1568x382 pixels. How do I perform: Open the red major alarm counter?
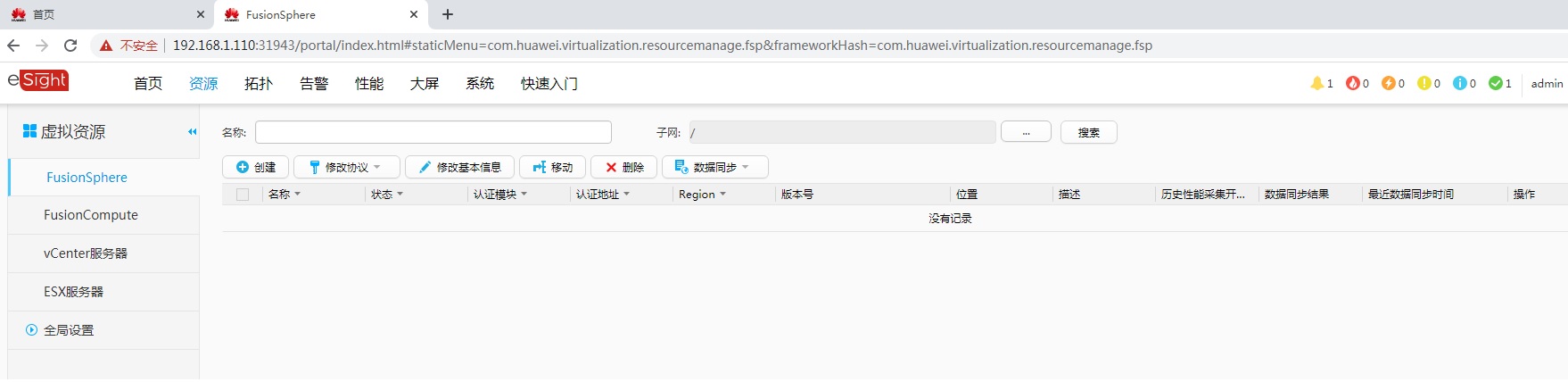click(x=1358, y=83)
